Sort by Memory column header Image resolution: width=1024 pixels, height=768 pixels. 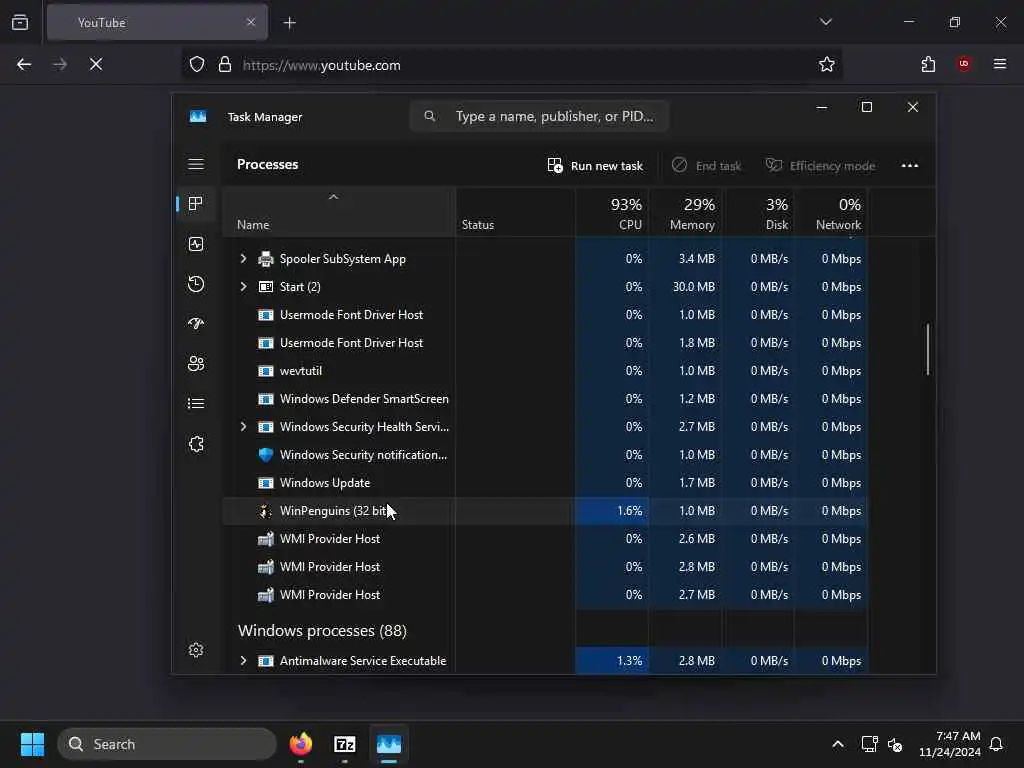(x=686, y=213)
